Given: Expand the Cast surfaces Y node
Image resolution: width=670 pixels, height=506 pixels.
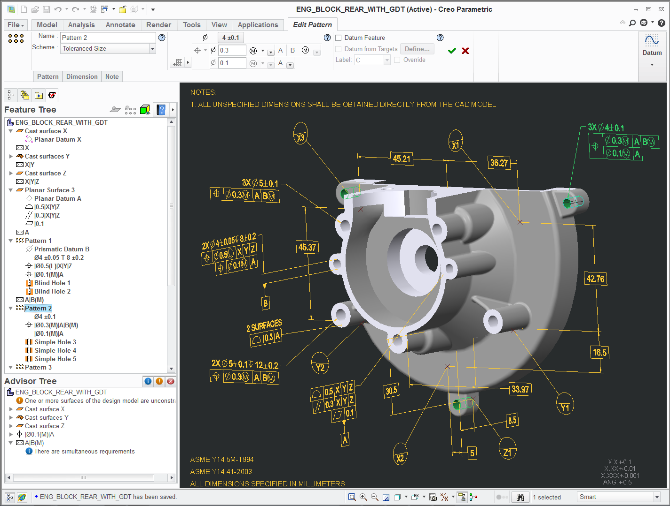Looking at the screenshot, I should (x=10, y=156).
